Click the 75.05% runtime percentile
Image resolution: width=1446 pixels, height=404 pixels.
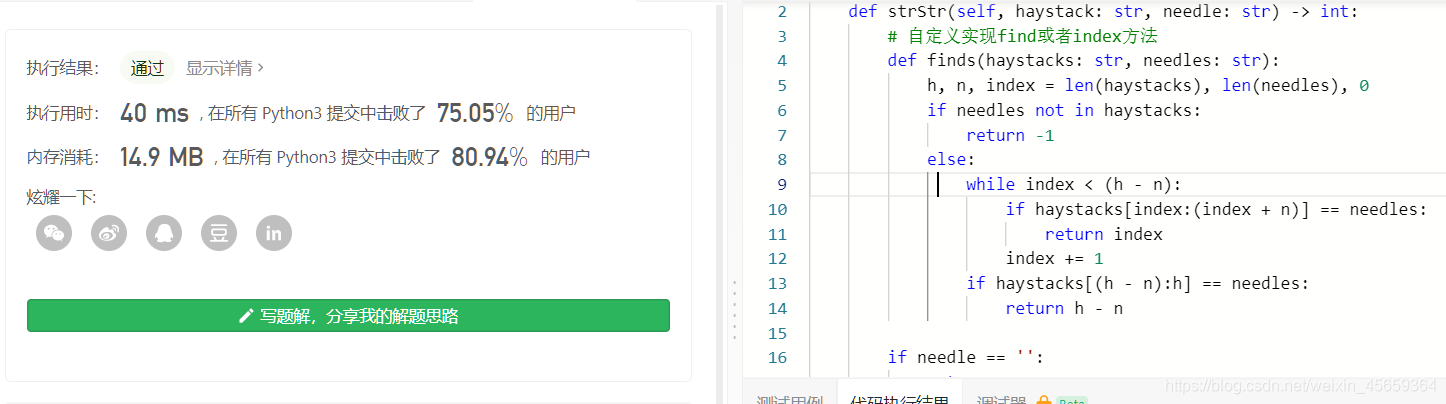pyautogui.click(x=475, y=113)
